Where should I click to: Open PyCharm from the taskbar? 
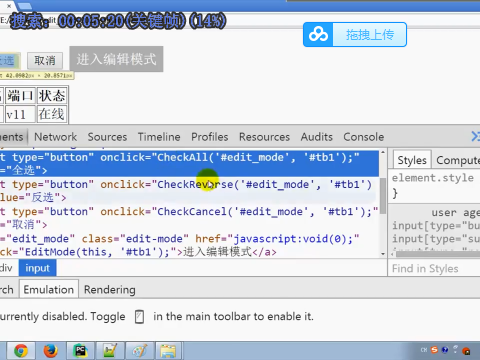(80, 351)
